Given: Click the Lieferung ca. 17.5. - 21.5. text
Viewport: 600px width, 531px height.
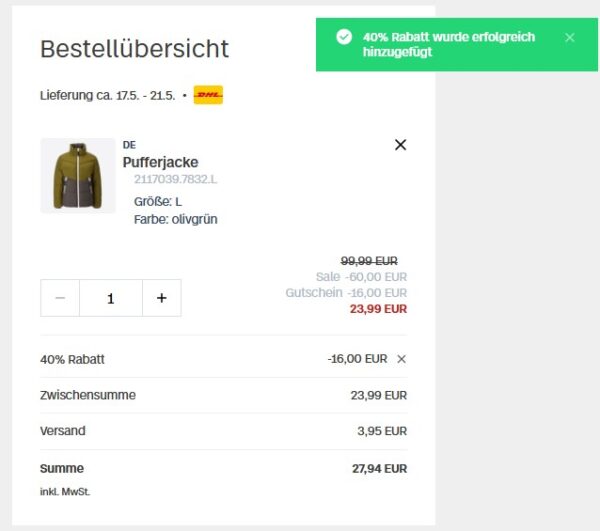Looking at the screenshot, I should [x=107, y=96].
